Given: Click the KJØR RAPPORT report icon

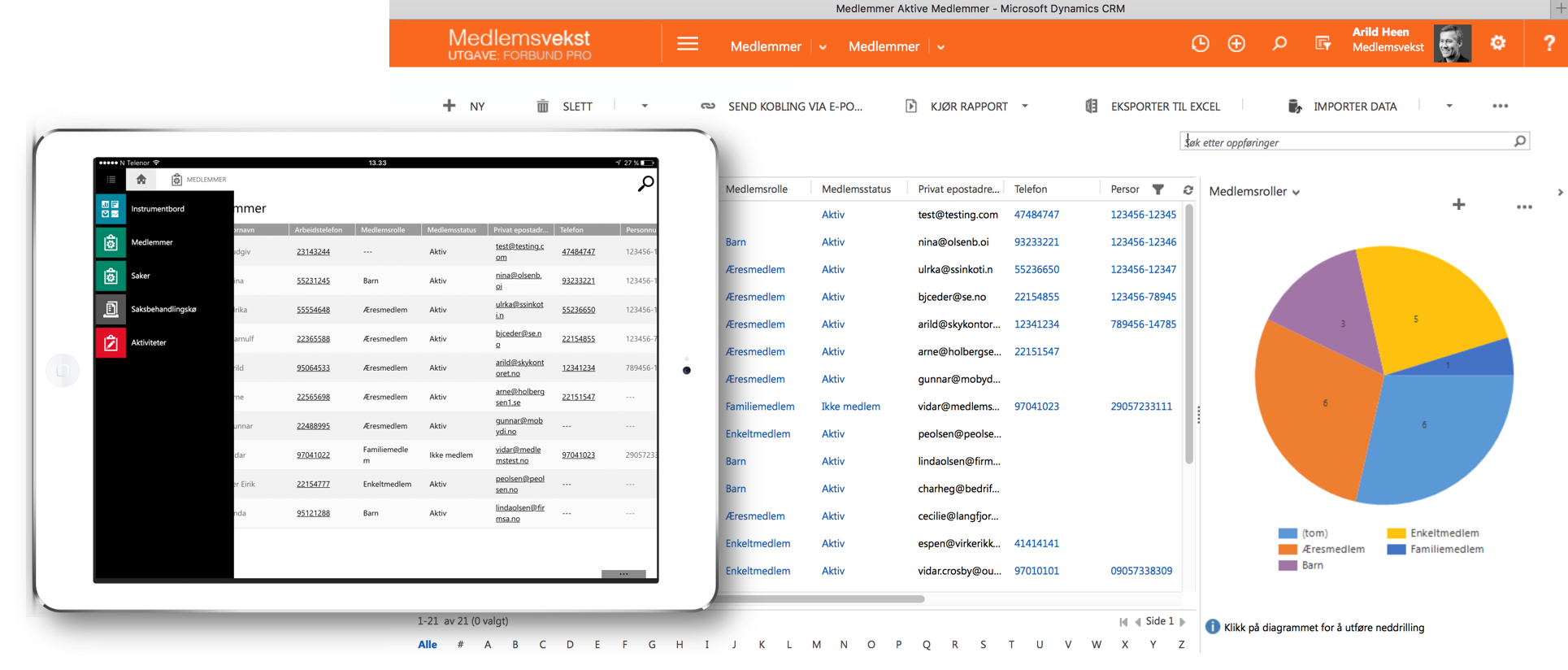Looking at the screenshot, I should [x=911, y=106].
